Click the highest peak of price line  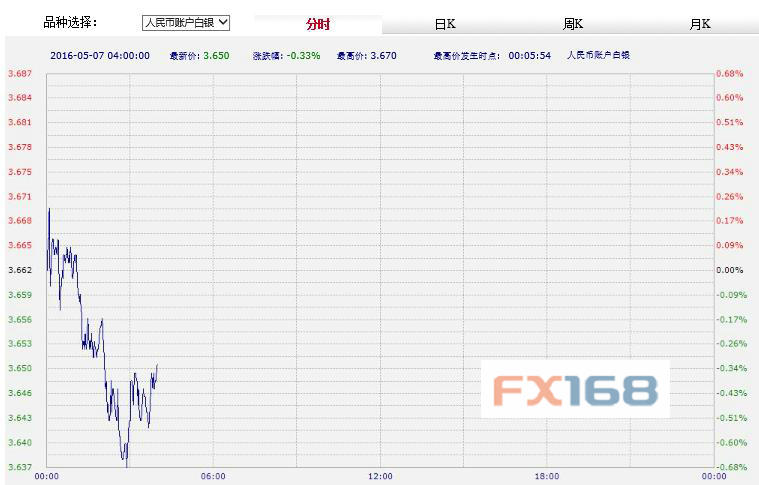tap(49, 209)
